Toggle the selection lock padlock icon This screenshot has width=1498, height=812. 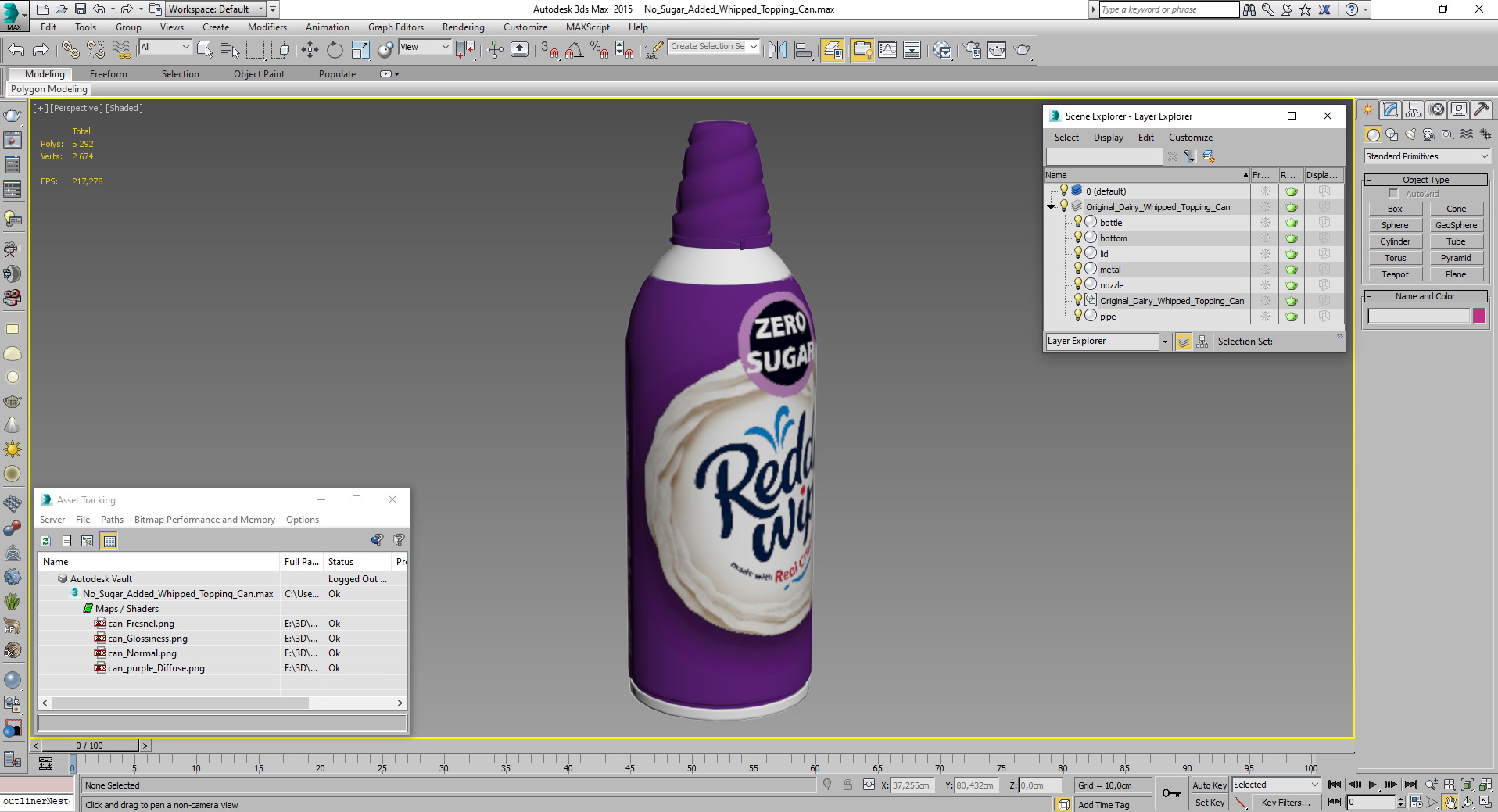click(x=848, y=785)
